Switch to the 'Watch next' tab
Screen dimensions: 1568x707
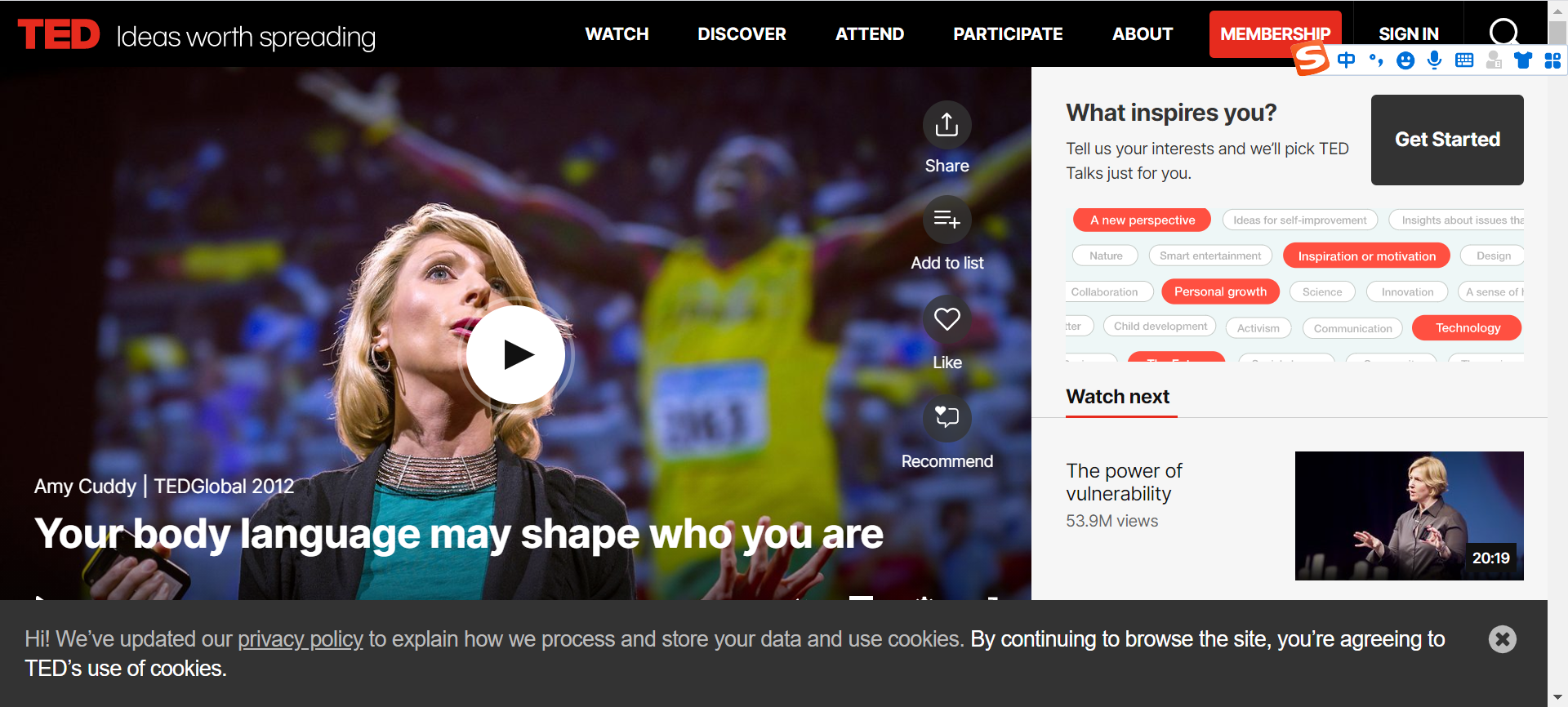[x=1118, y=397]
